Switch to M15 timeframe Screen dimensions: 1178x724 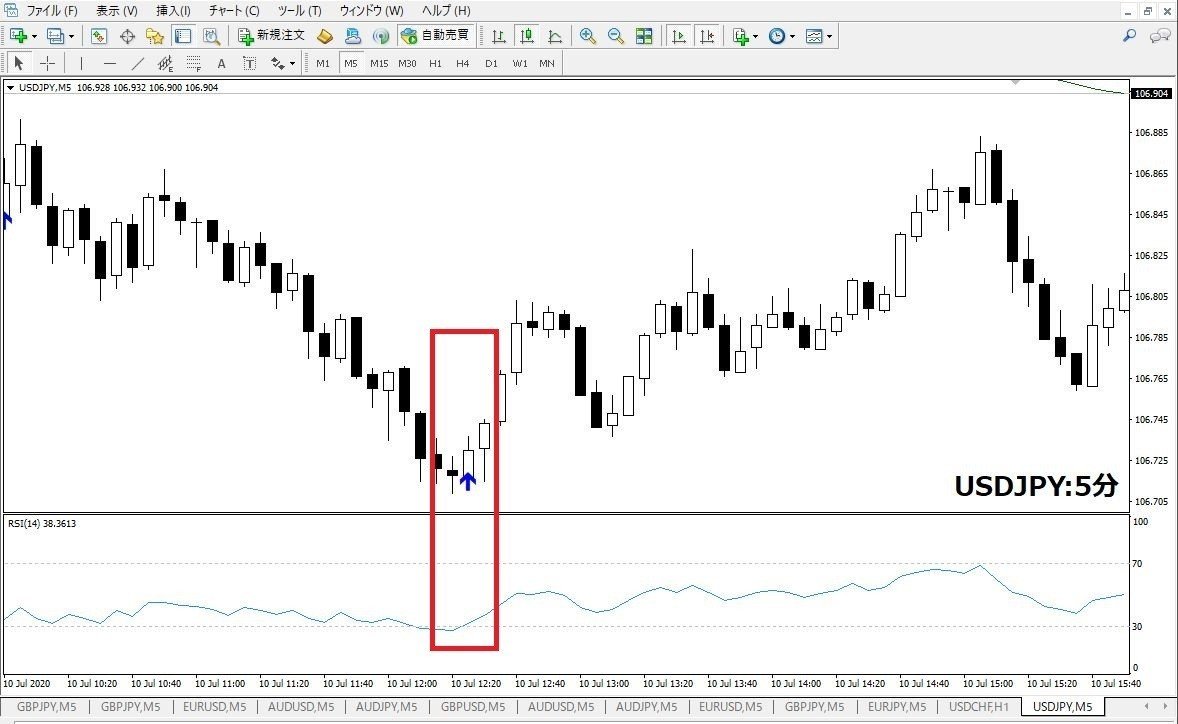pos(379,63)
